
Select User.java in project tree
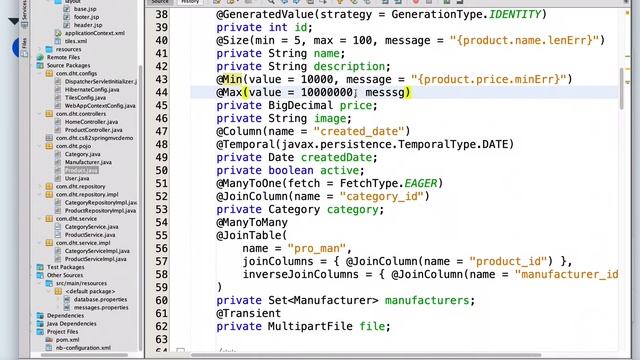pos(77,178)
